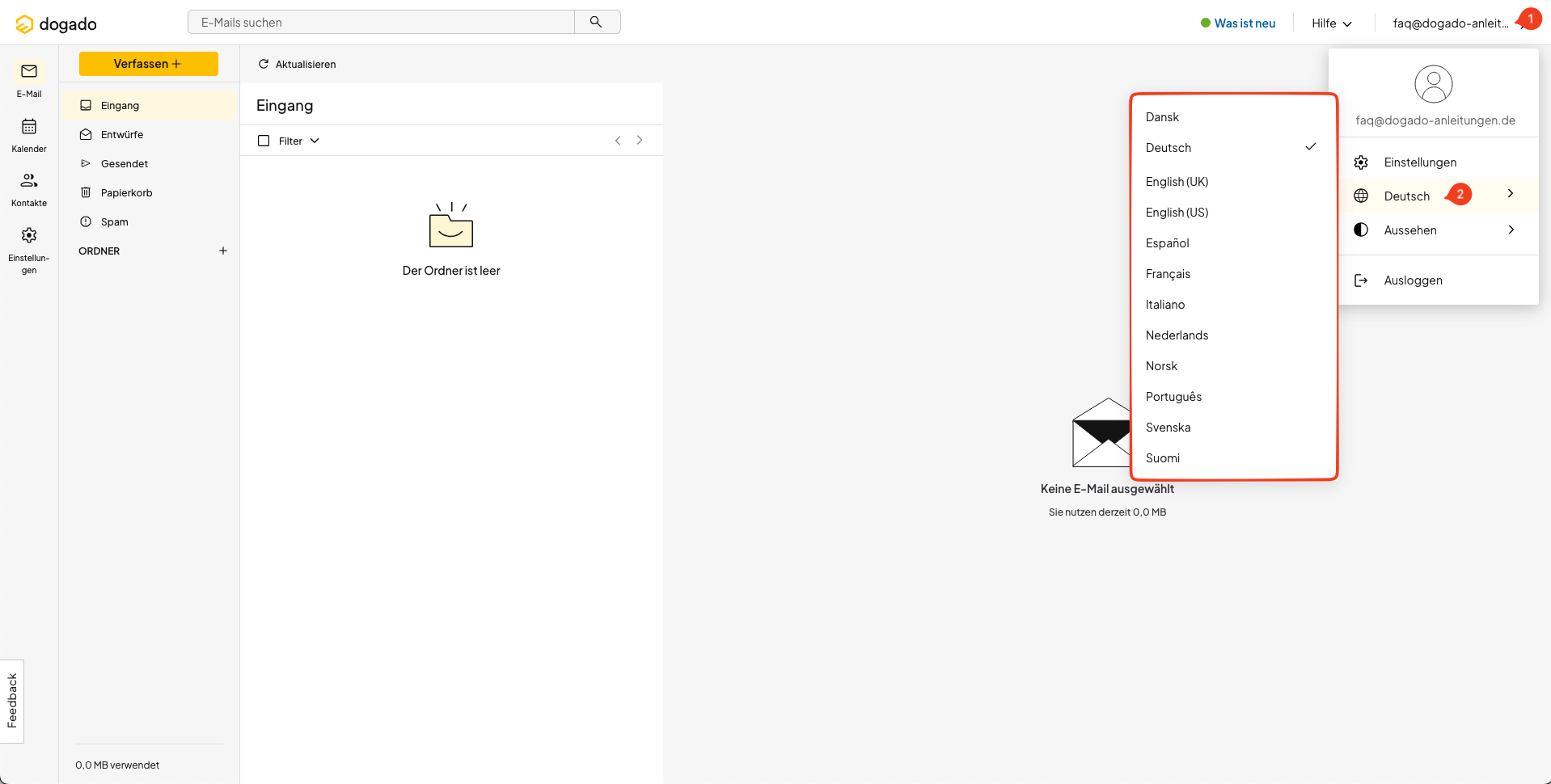Click the email address in account panel
Image resolution: width=1551 pixels, height=784 pixels.
coord(1435,120)
